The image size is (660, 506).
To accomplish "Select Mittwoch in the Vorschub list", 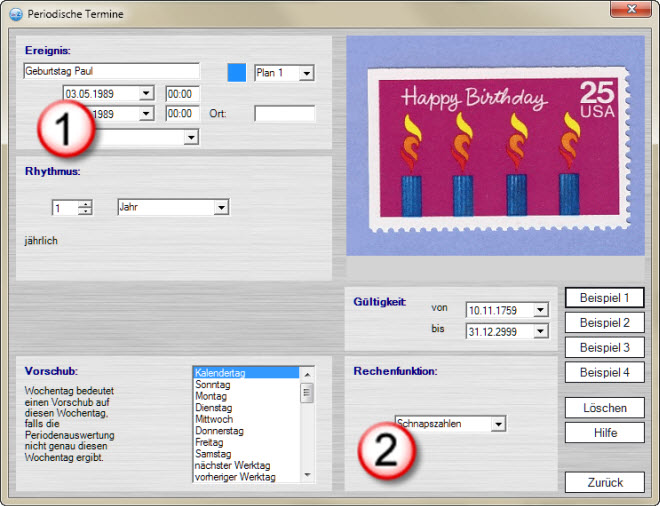I will point(215,420).
